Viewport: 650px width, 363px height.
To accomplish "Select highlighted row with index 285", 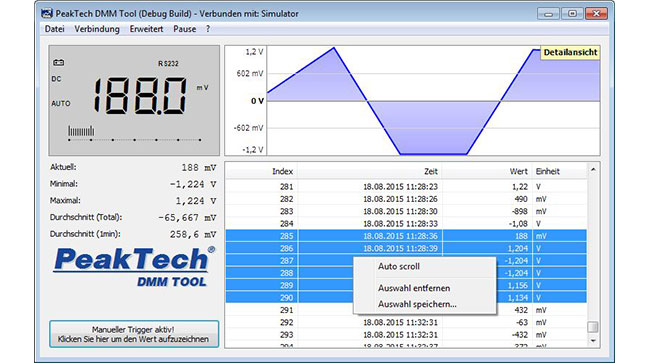I will (406, 236).
